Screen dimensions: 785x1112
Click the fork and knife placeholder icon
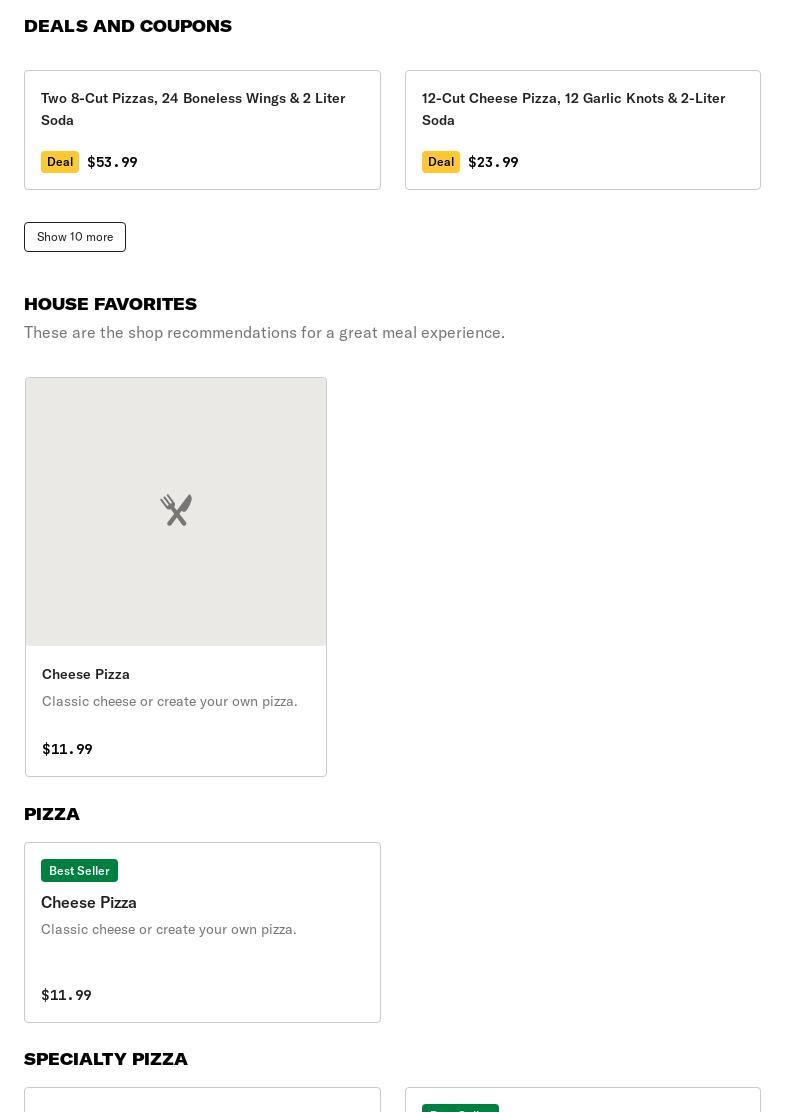pos(176,510)
